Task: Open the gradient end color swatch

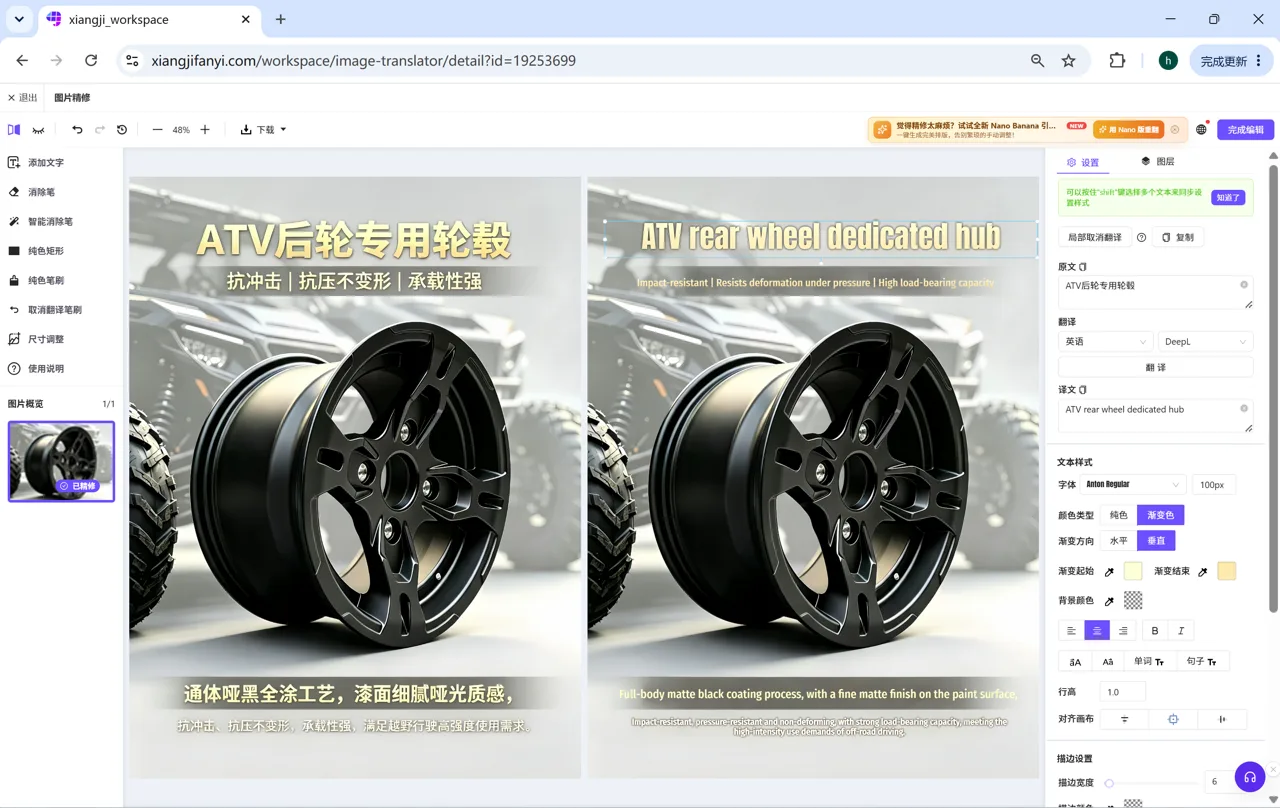Action: click(x=1227, y=572)
